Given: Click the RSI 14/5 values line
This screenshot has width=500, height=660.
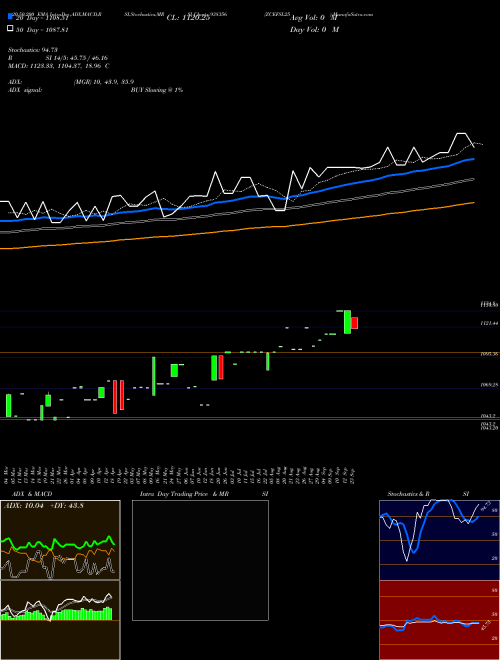Looking at the screenshot, I should (x=58, y=58).
